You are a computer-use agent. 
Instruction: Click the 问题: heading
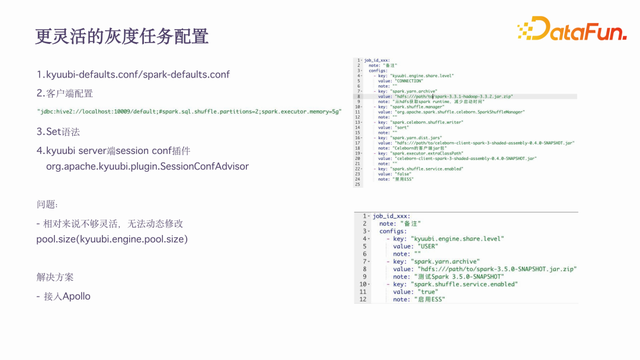coord(47,204)
